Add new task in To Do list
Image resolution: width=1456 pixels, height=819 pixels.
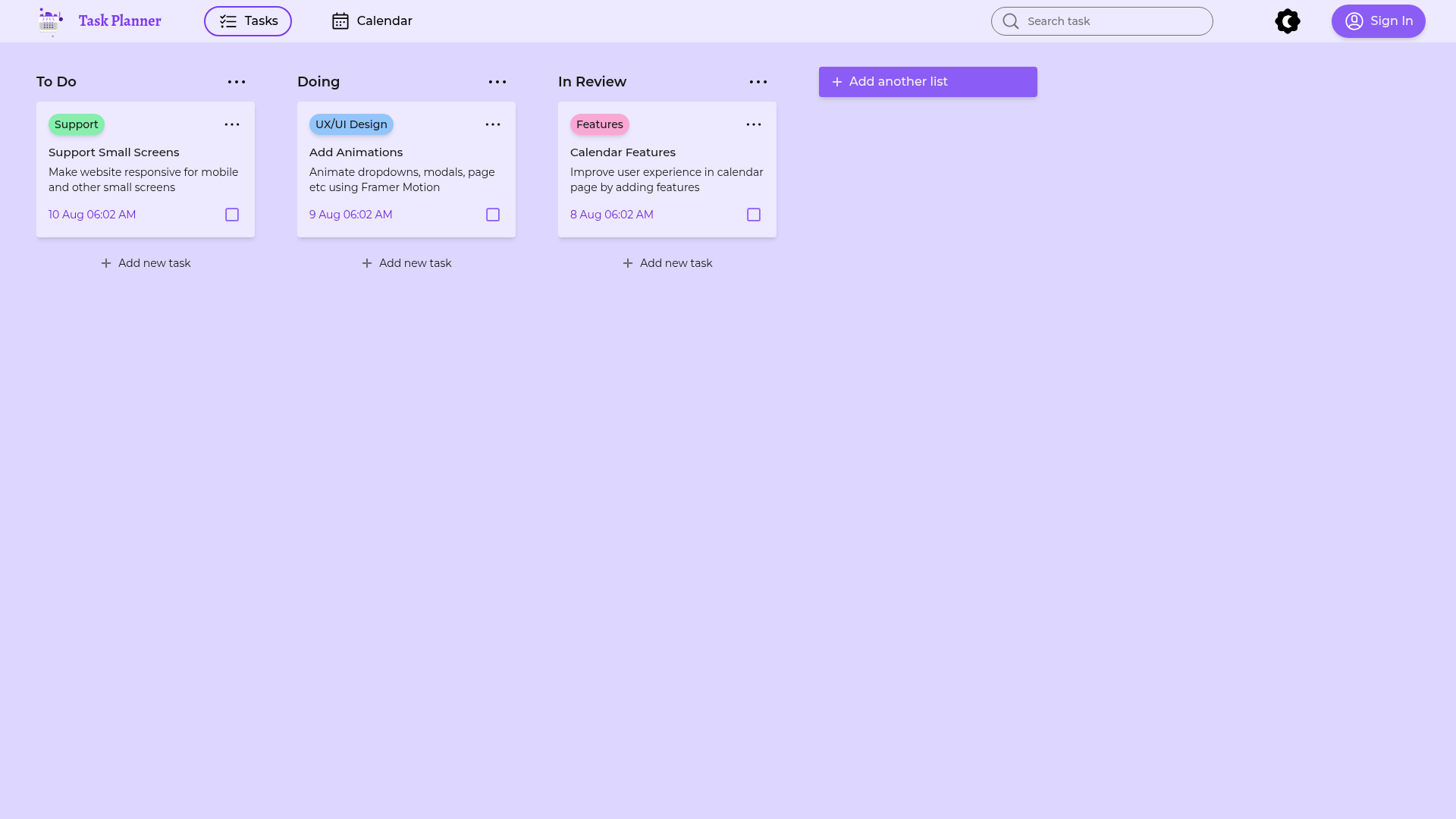146,263
